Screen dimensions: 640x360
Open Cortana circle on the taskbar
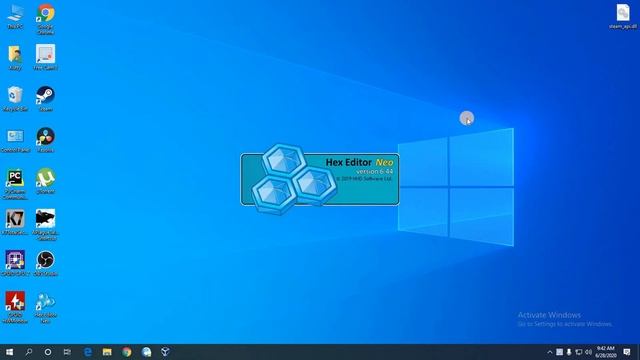(48, 352)
